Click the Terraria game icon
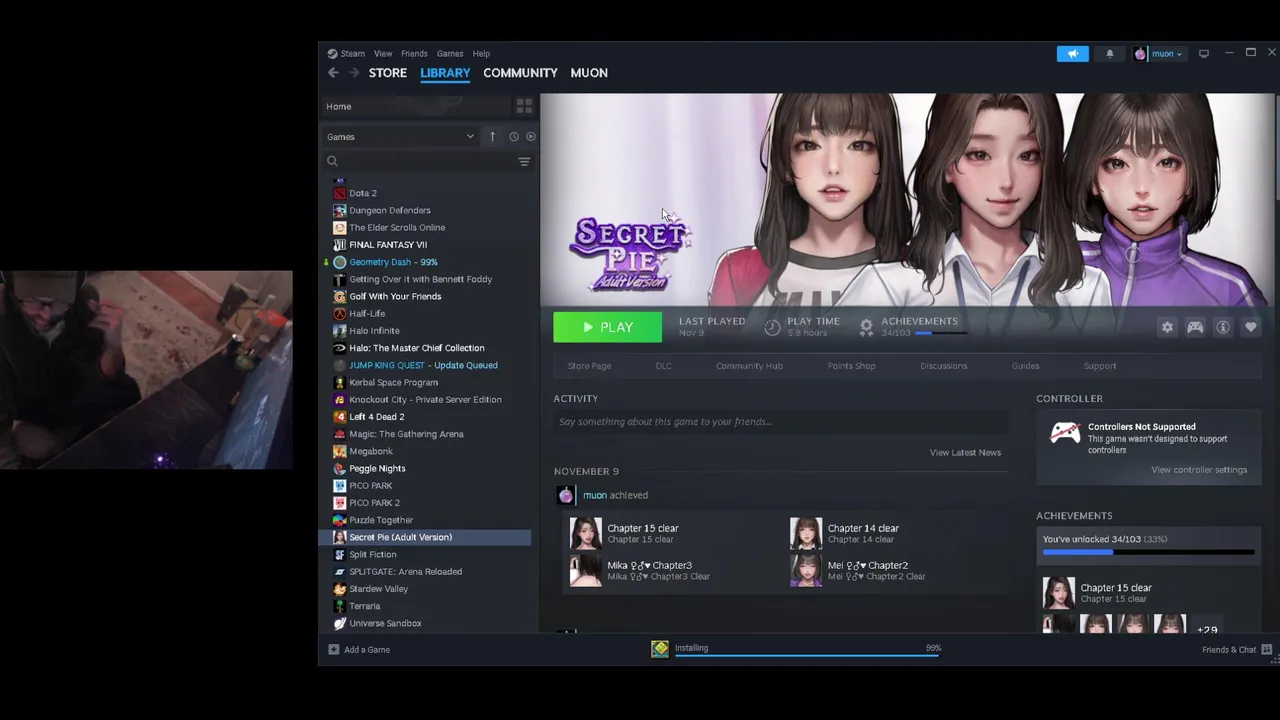Image resolution: width=1280 pixels, height=720 pixels. point(340,606)
